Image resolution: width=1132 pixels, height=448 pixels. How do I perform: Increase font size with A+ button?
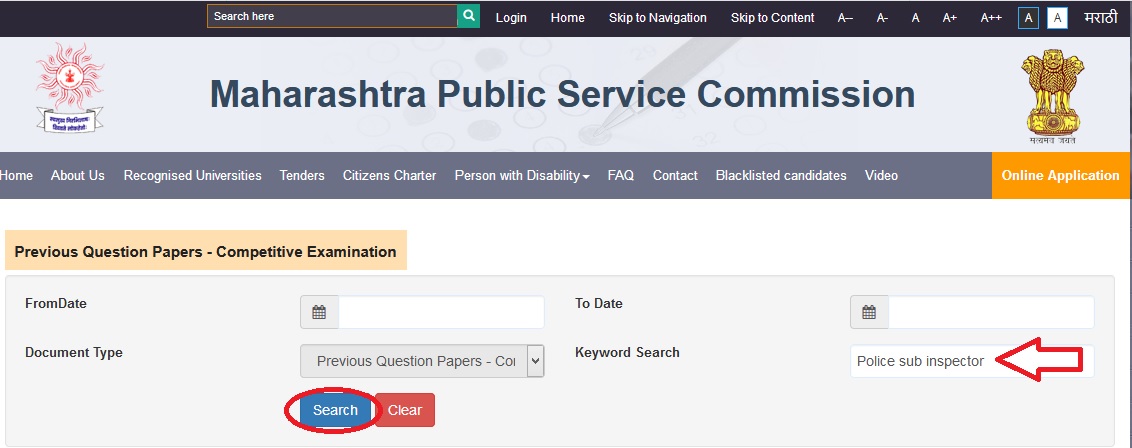[x=949, y=18]
